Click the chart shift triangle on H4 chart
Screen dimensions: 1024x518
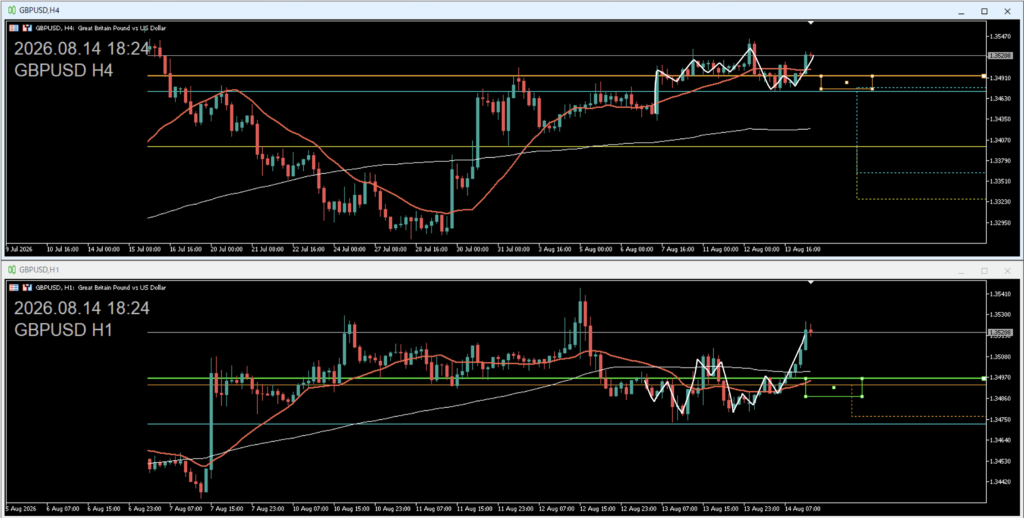pos(810,24)
